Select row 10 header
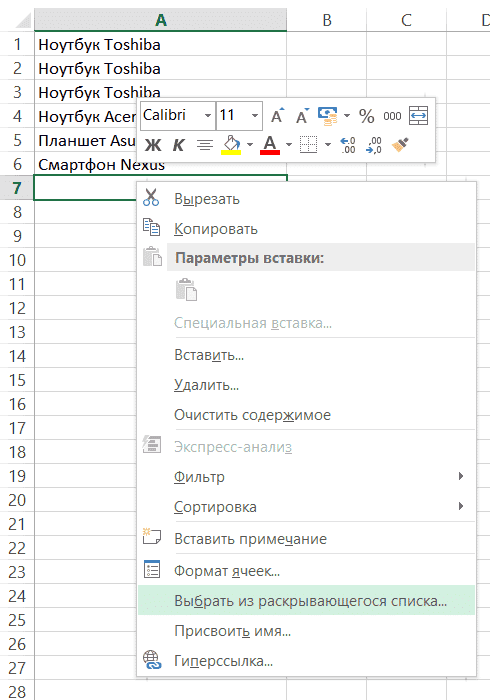Image resolution: width=490 pixels, height=700 pixels. [17, 260]
